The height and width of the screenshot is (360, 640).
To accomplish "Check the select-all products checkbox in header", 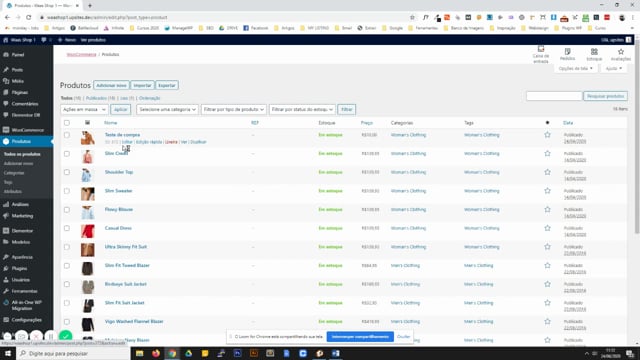I will [67, 123].
